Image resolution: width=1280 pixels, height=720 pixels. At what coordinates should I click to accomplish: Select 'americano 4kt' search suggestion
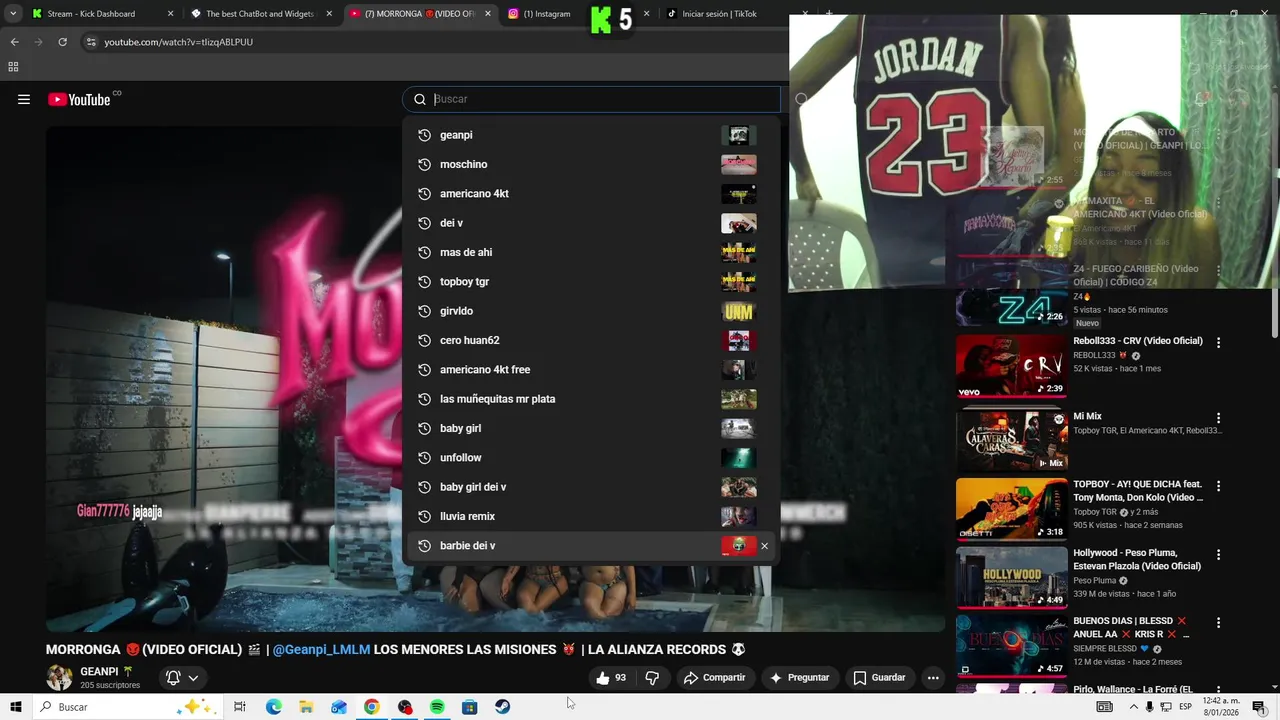coord(591,194)
